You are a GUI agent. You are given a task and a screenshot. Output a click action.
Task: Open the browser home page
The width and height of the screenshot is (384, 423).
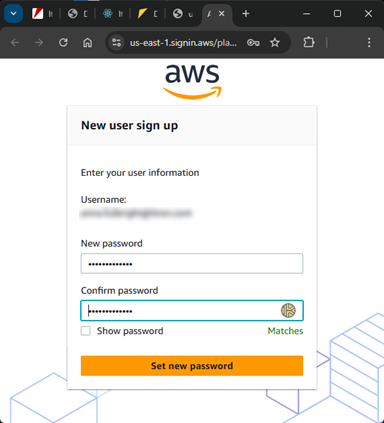87,43
